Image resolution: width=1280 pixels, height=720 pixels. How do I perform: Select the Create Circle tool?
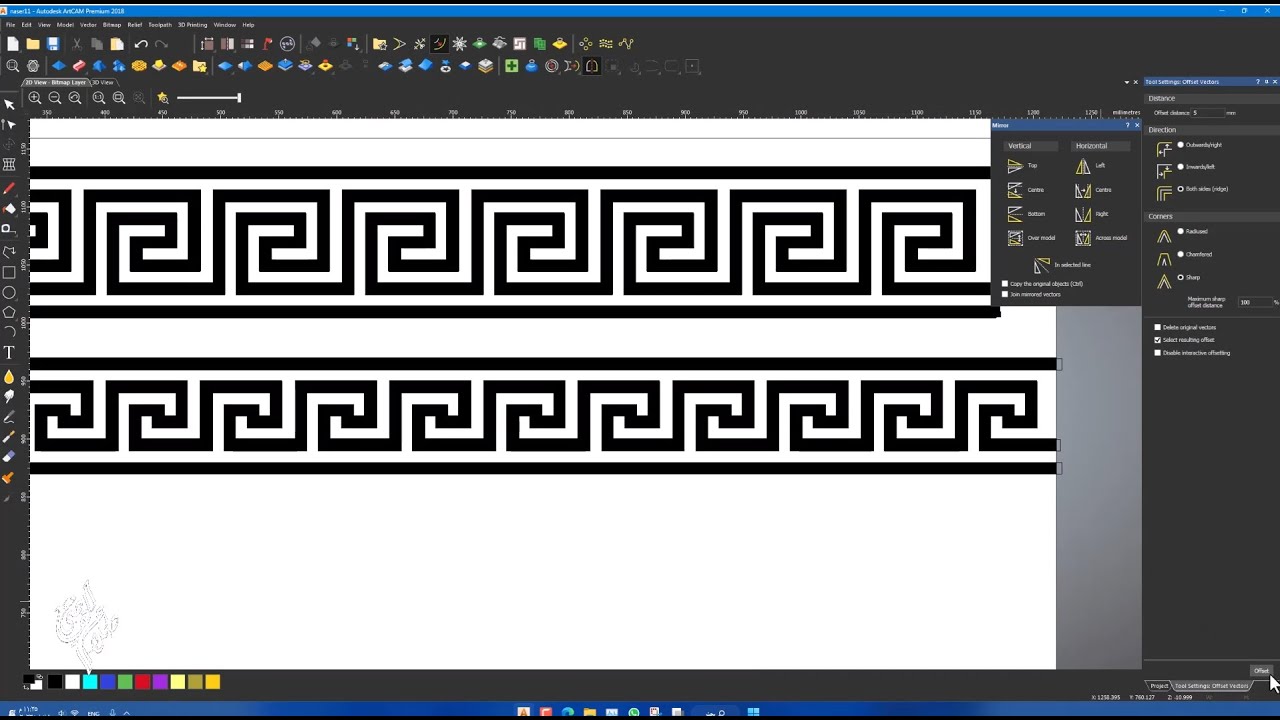9,292
